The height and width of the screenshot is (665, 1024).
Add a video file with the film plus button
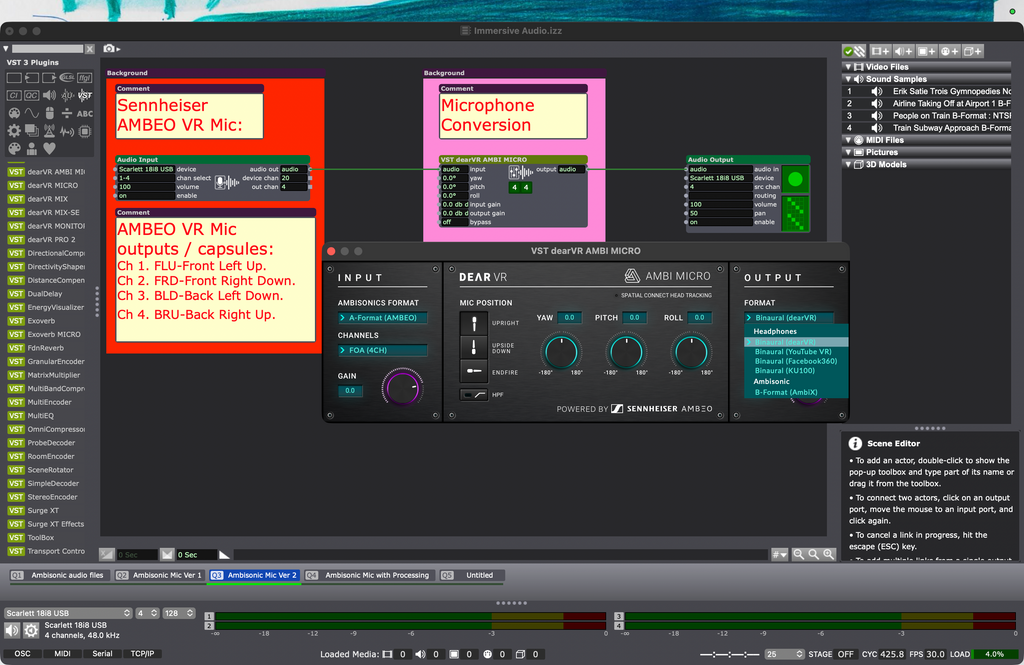(882, 51)
